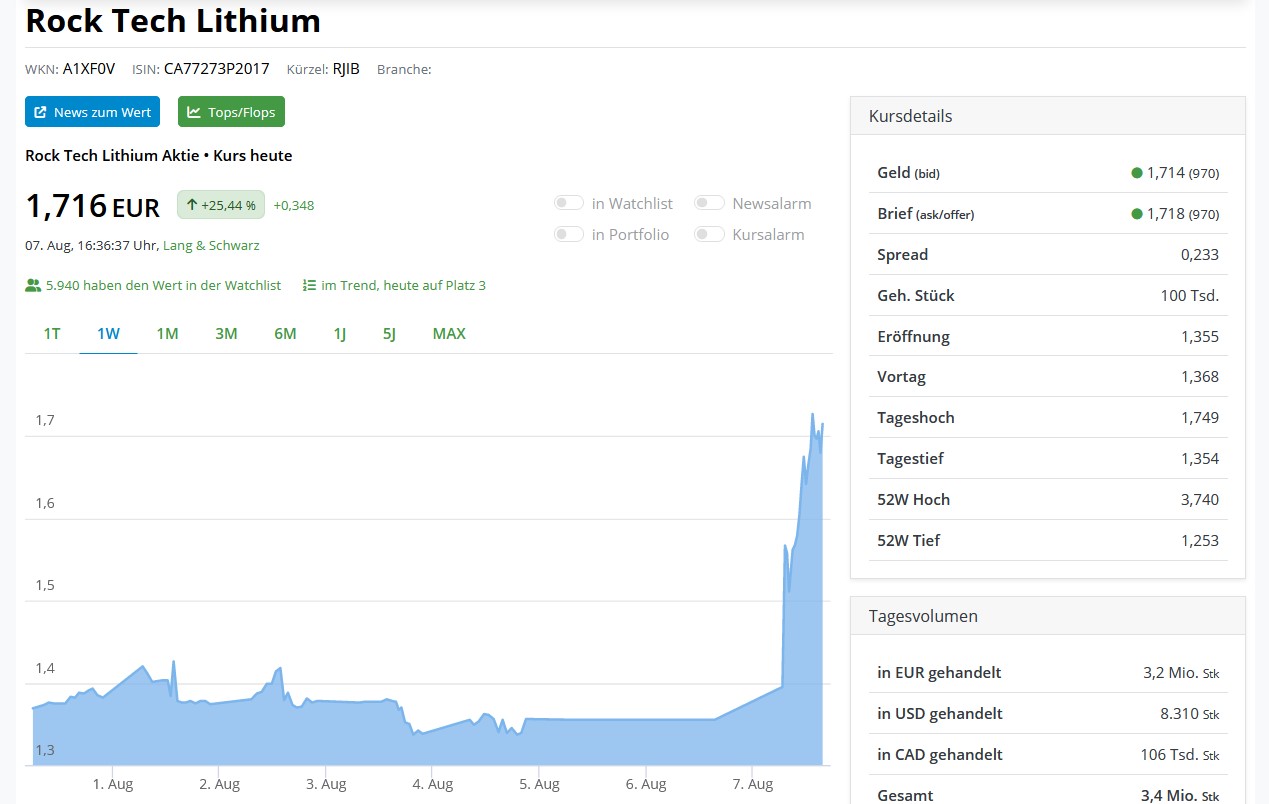Click the green dot next to Brief price
The width and height of the screenshot is (1269, 804).
click(x=1136, y=214)
